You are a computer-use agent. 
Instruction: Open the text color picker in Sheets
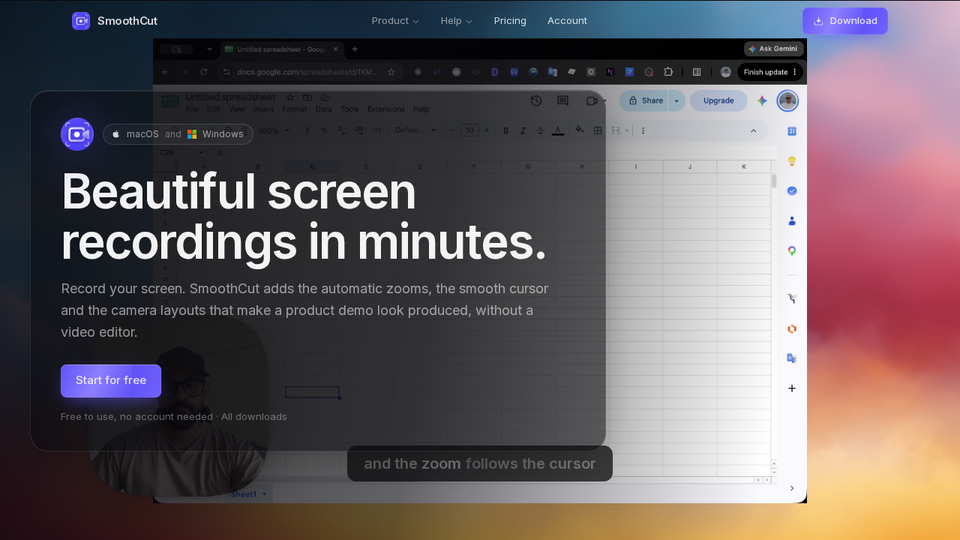coord(558,130)
